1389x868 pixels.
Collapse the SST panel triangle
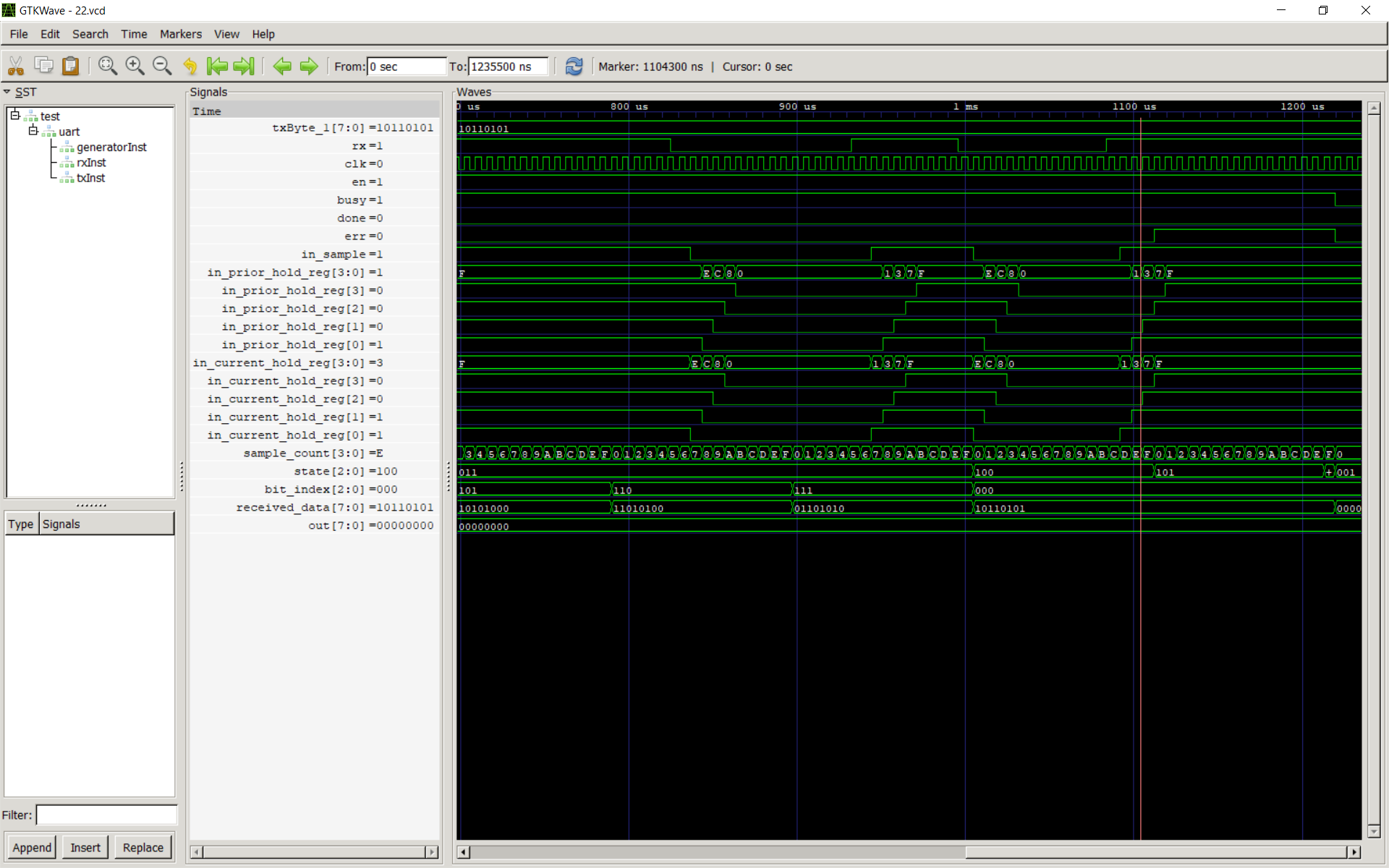tap(7, 92)
